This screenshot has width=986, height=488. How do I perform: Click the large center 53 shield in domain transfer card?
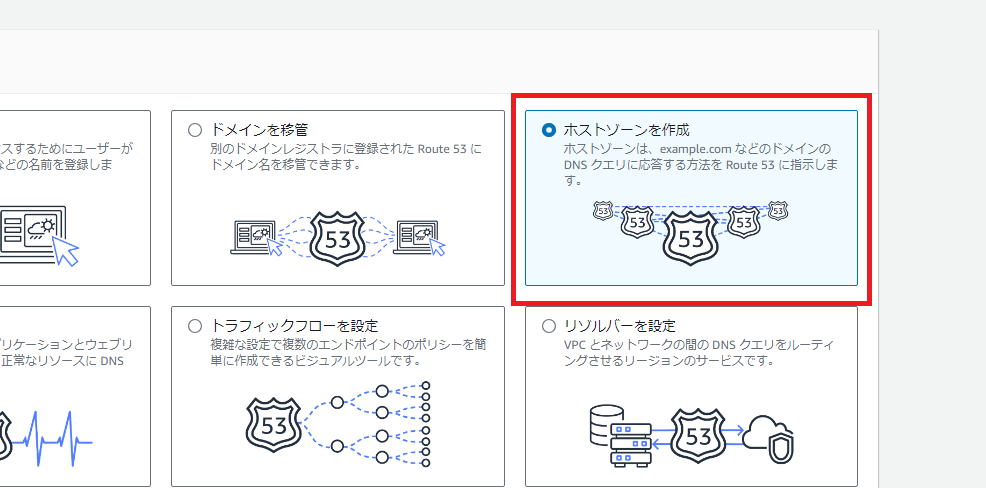[338, 239]
